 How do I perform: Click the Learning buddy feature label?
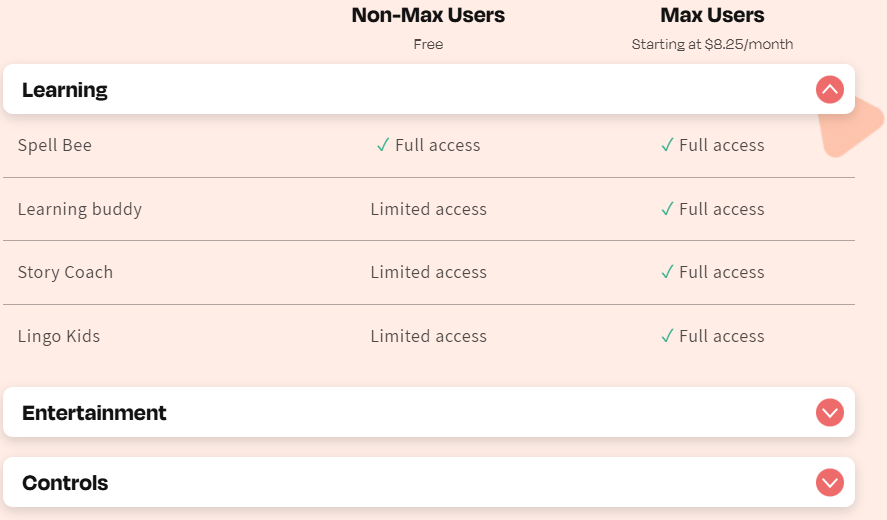[x=80, y=209]
